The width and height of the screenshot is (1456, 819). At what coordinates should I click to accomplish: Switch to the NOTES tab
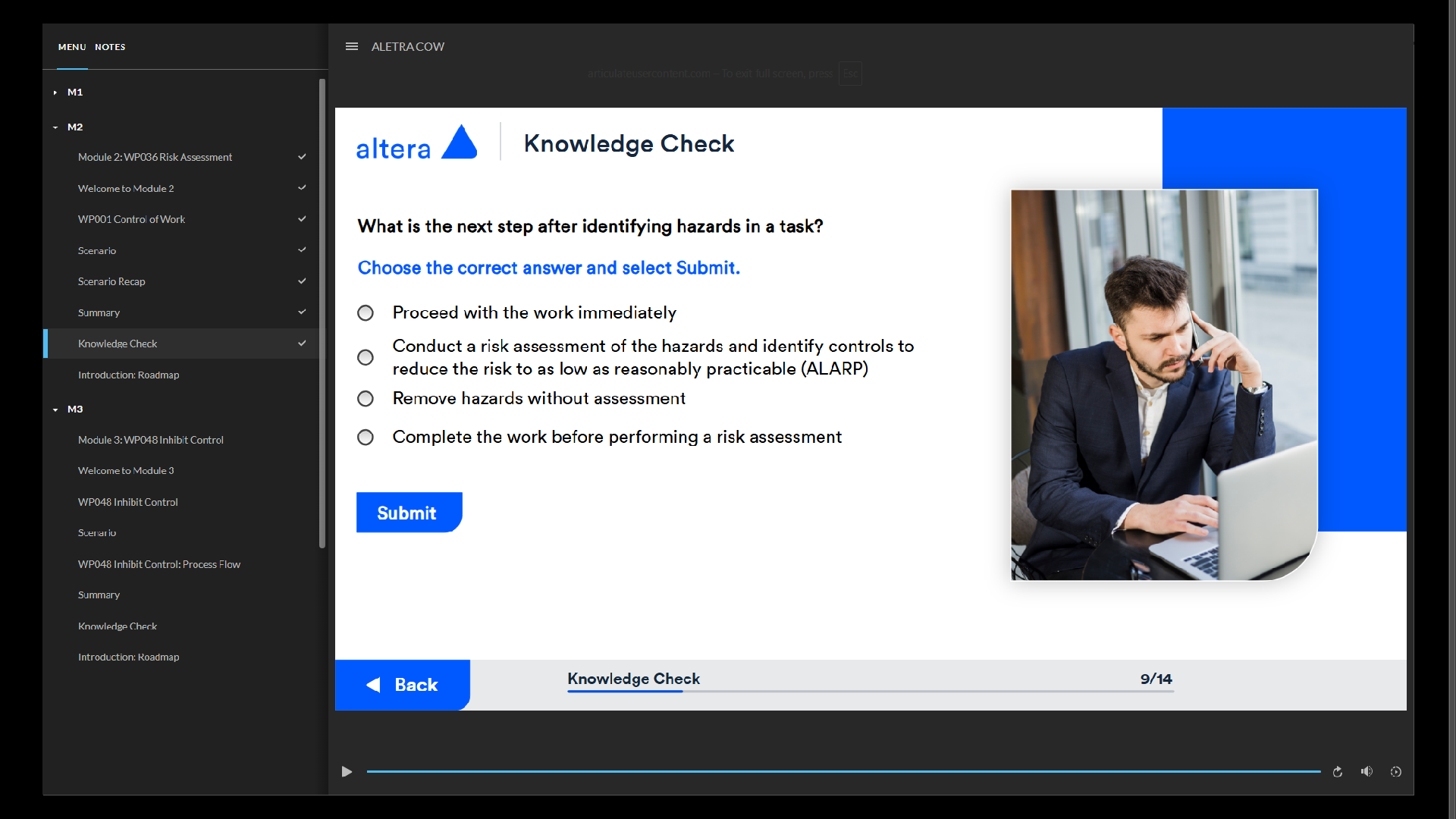tap(110, 47)
